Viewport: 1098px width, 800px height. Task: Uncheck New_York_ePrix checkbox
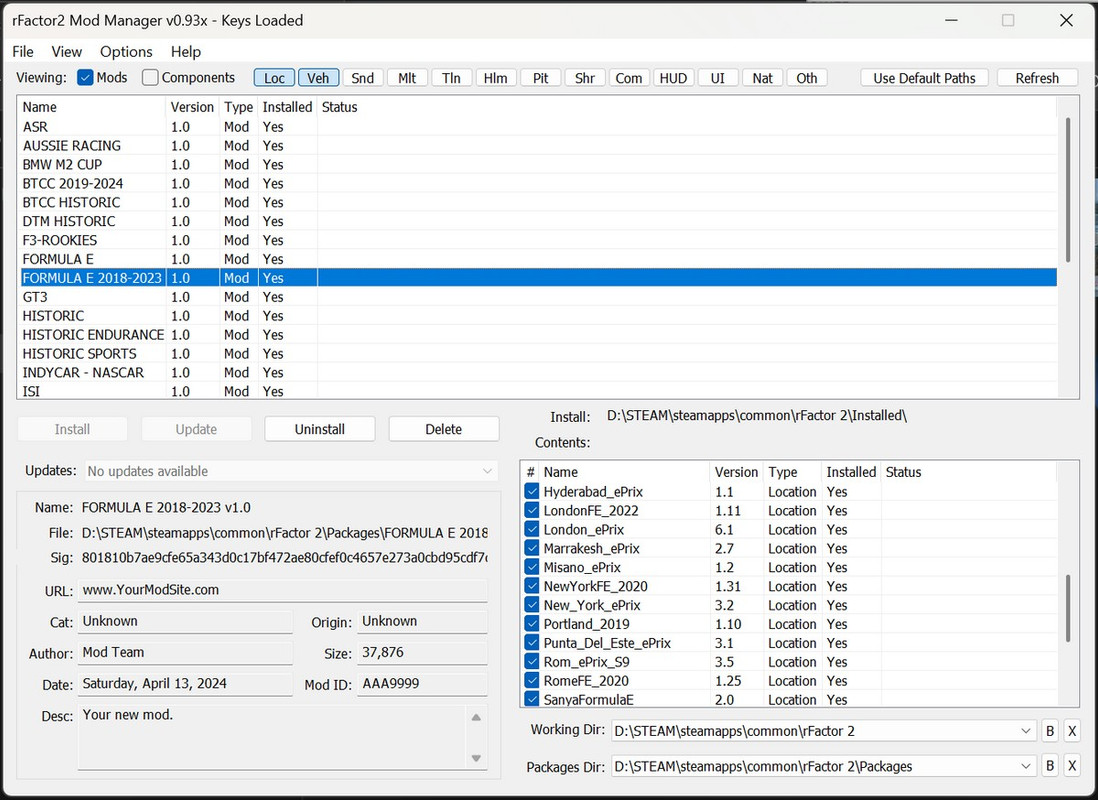tap(531, 605)
